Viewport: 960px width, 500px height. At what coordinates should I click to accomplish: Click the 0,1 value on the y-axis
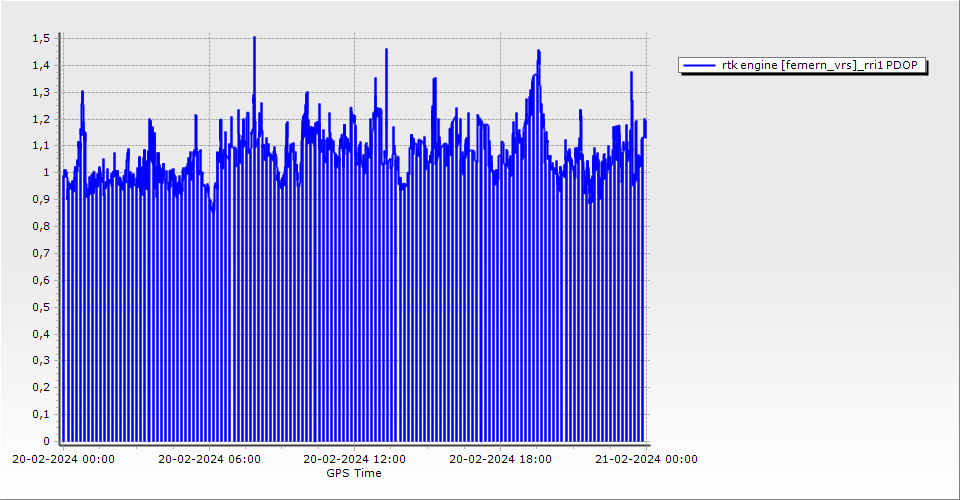click(x=40, y=414)
